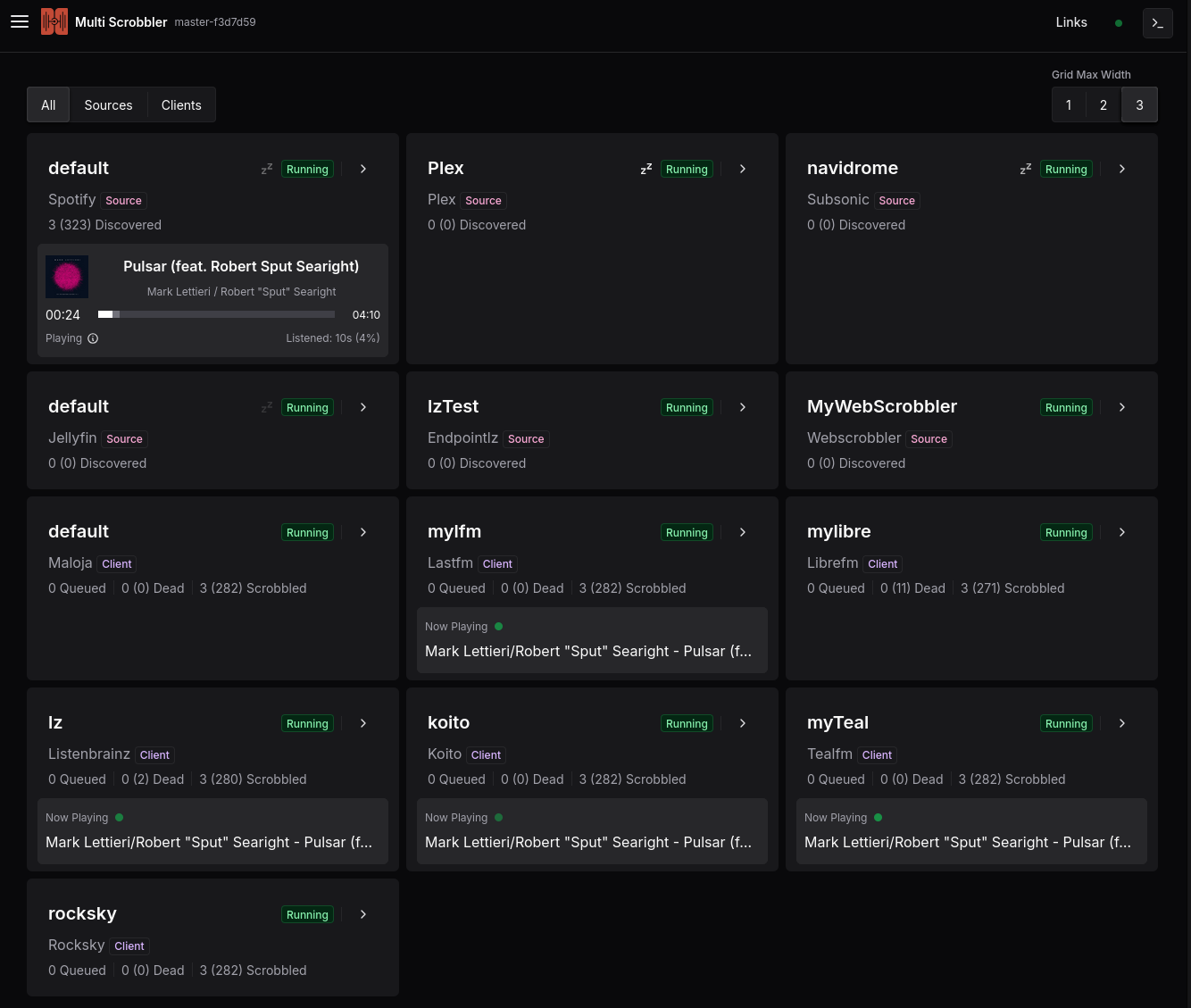Click "0 (11) Dead" on mylibre card
The height and width of the screenshot is (1008, 1191).
click(912, 588)
